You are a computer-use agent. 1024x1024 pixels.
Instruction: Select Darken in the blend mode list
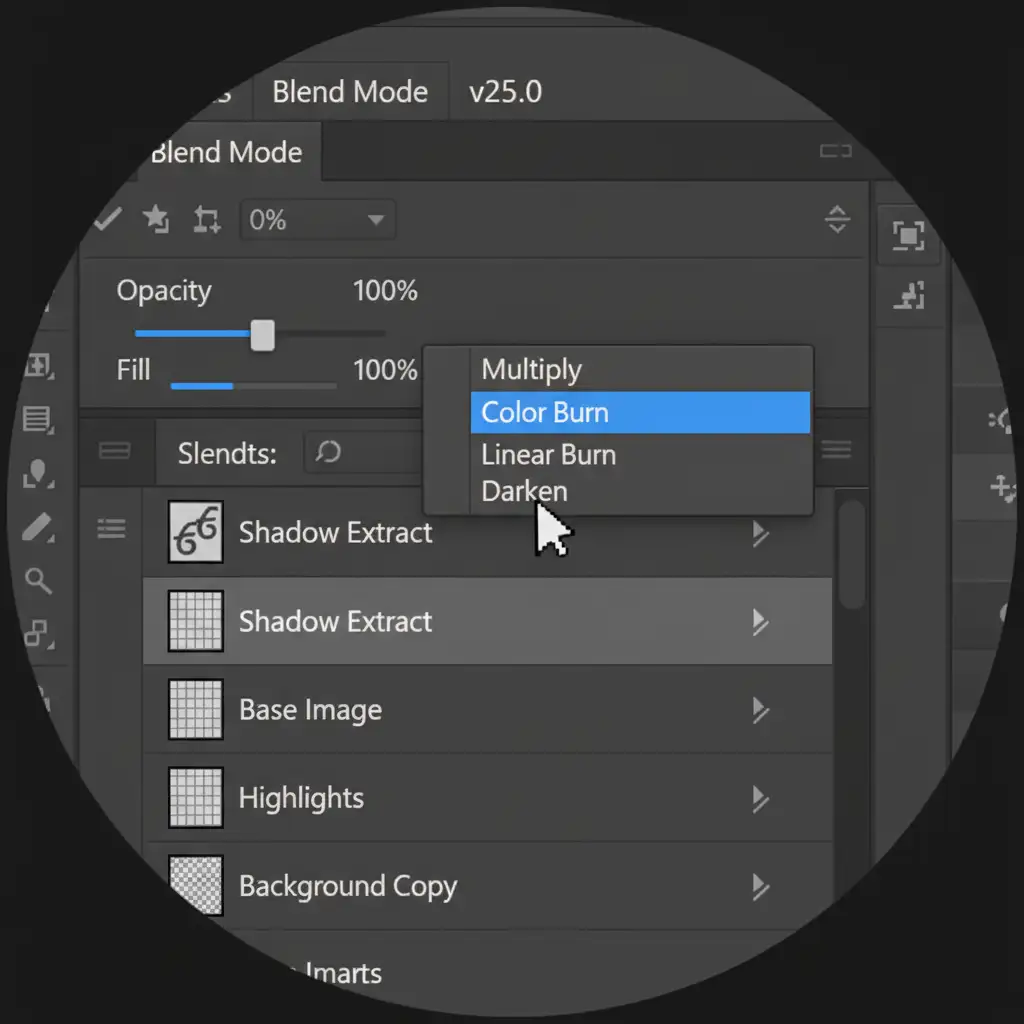pos(524,492)
